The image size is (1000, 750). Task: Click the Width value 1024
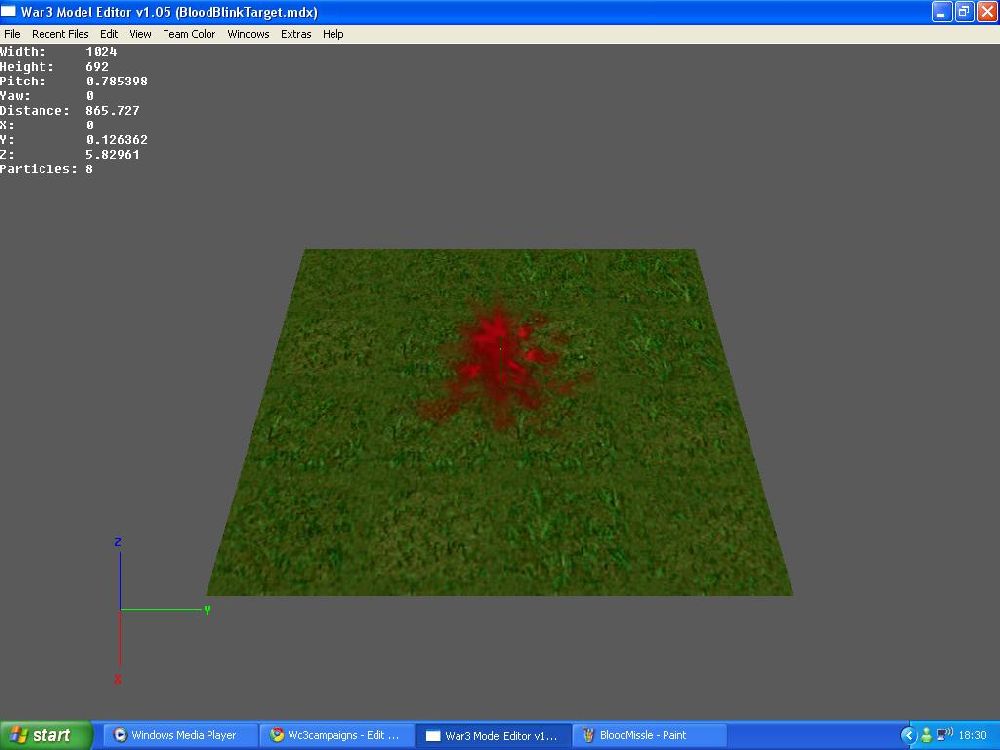[101, 52]
